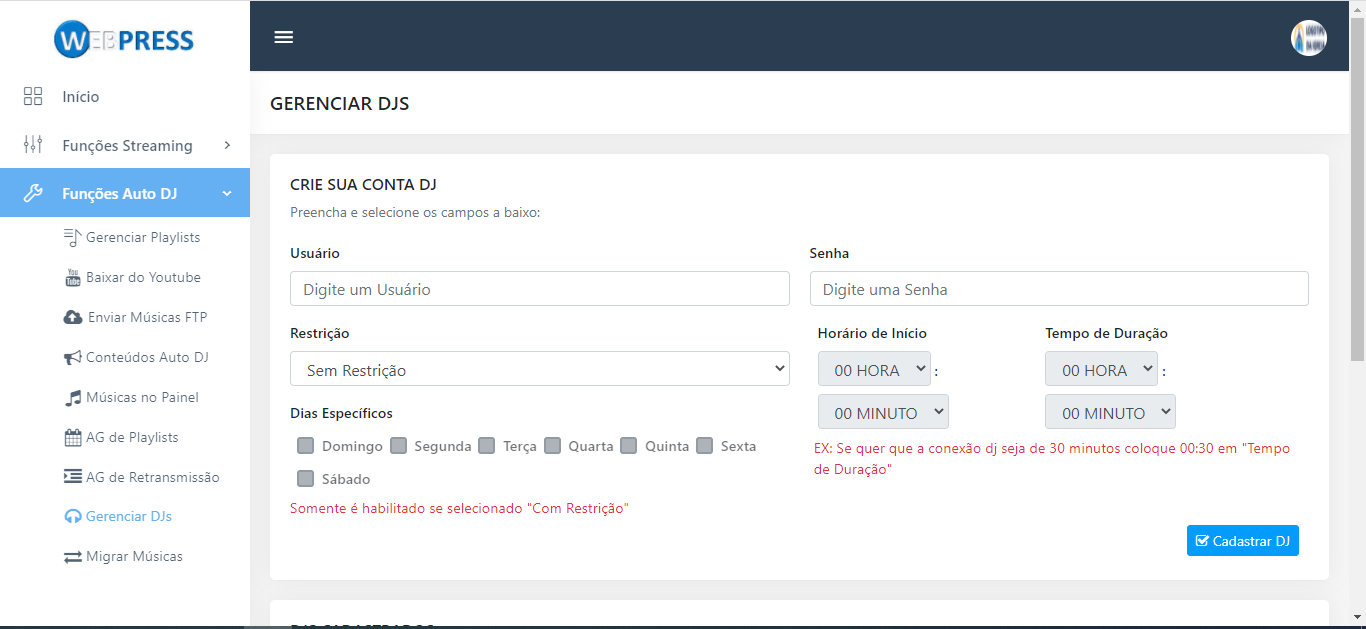Tick the Sábado checkbox
Image resolution: width=1366 pixels, height=629 pixels.
[306, 479]
